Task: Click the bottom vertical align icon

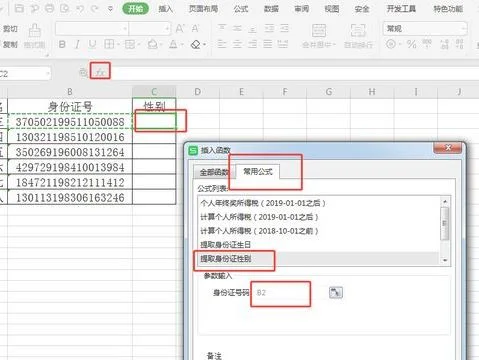Action: (253, 28)
